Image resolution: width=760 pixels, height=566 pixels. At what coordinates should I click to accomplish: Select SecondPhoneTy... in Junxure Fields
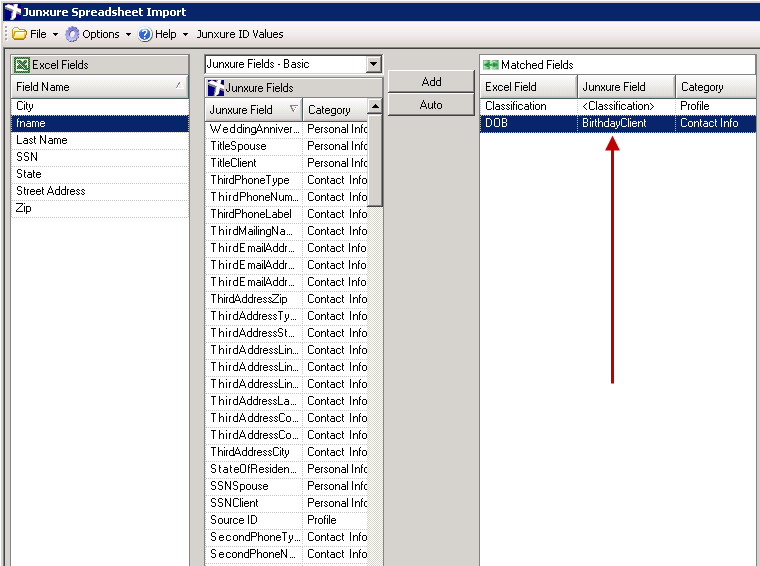(286, 537)
